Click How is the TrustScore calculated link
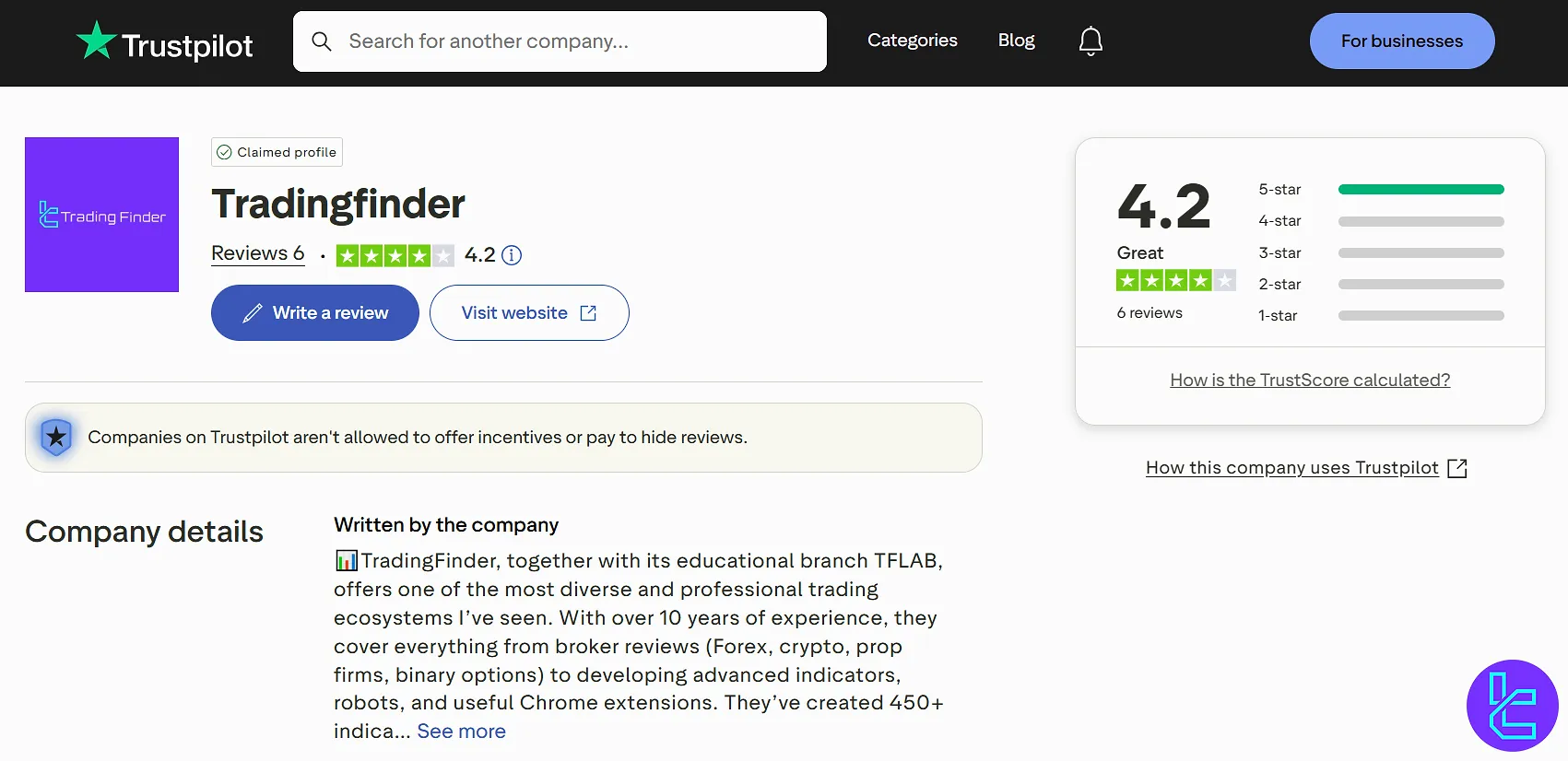Image resolution: width=1568 pixels, height=761 pixels. [1309, 380]
